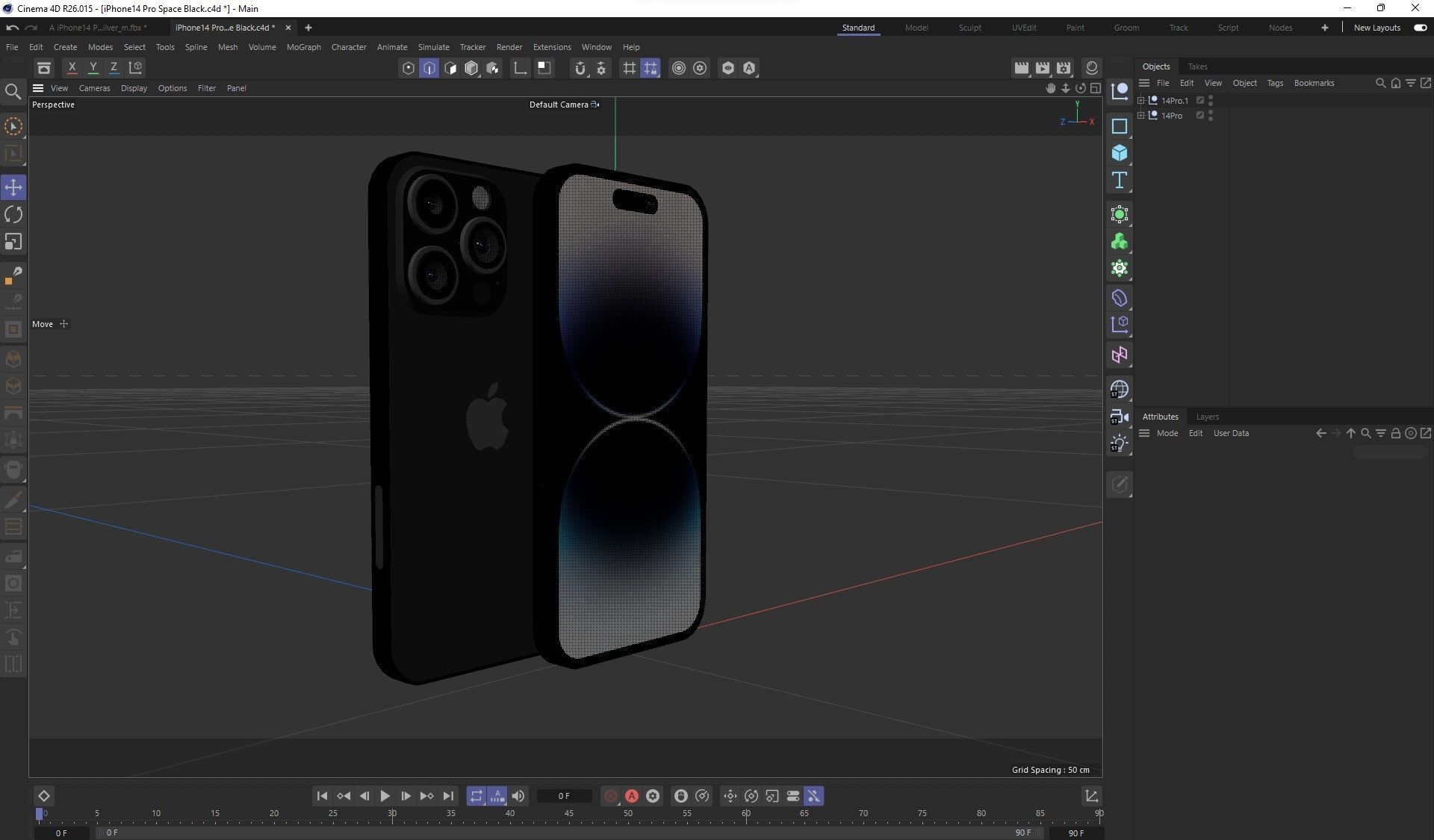Enable autokeying button
This screenshot has height=840, width=1434.
(x=632, y=796)
